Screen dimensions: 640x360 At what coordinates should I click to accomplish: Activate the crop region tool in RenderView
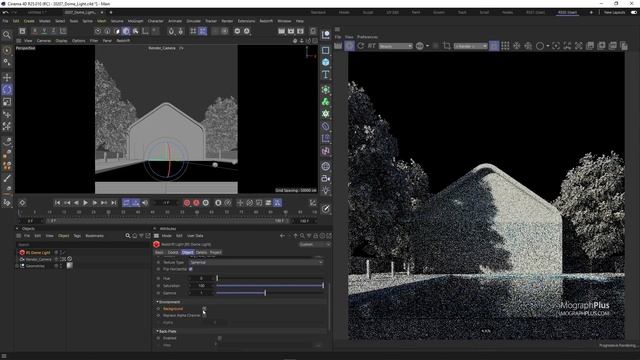coord(447,46)
